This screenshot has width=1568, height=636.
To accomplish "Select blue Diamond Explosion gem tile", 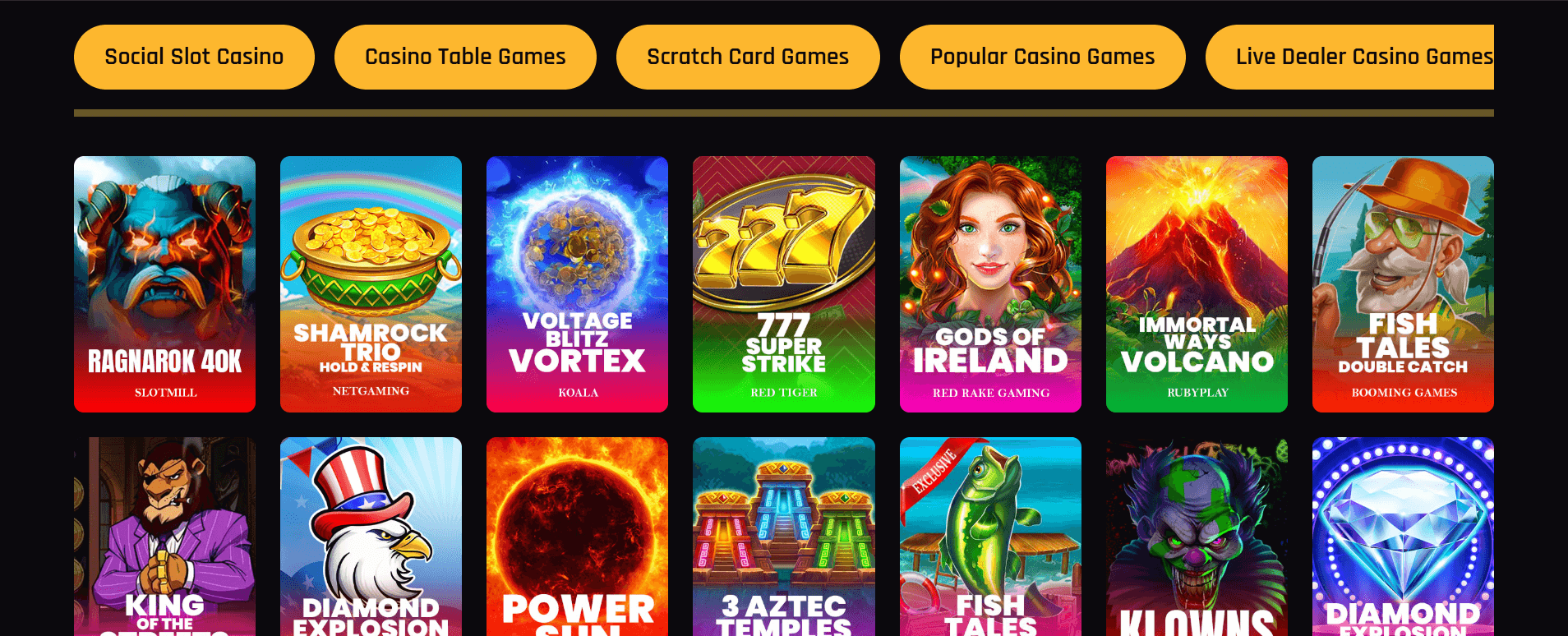I will coord(1403,537).
